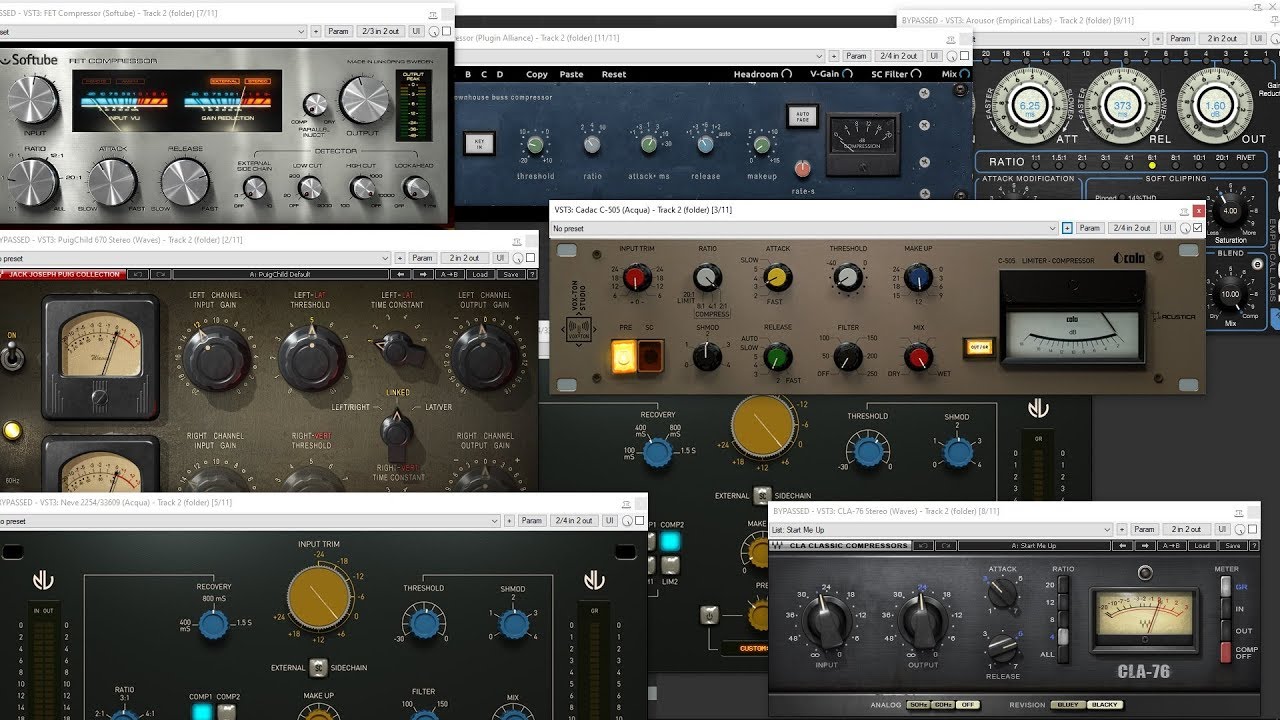
Task: Click undo arrow in PuigChild Waves toolbar
Action: 137,274
